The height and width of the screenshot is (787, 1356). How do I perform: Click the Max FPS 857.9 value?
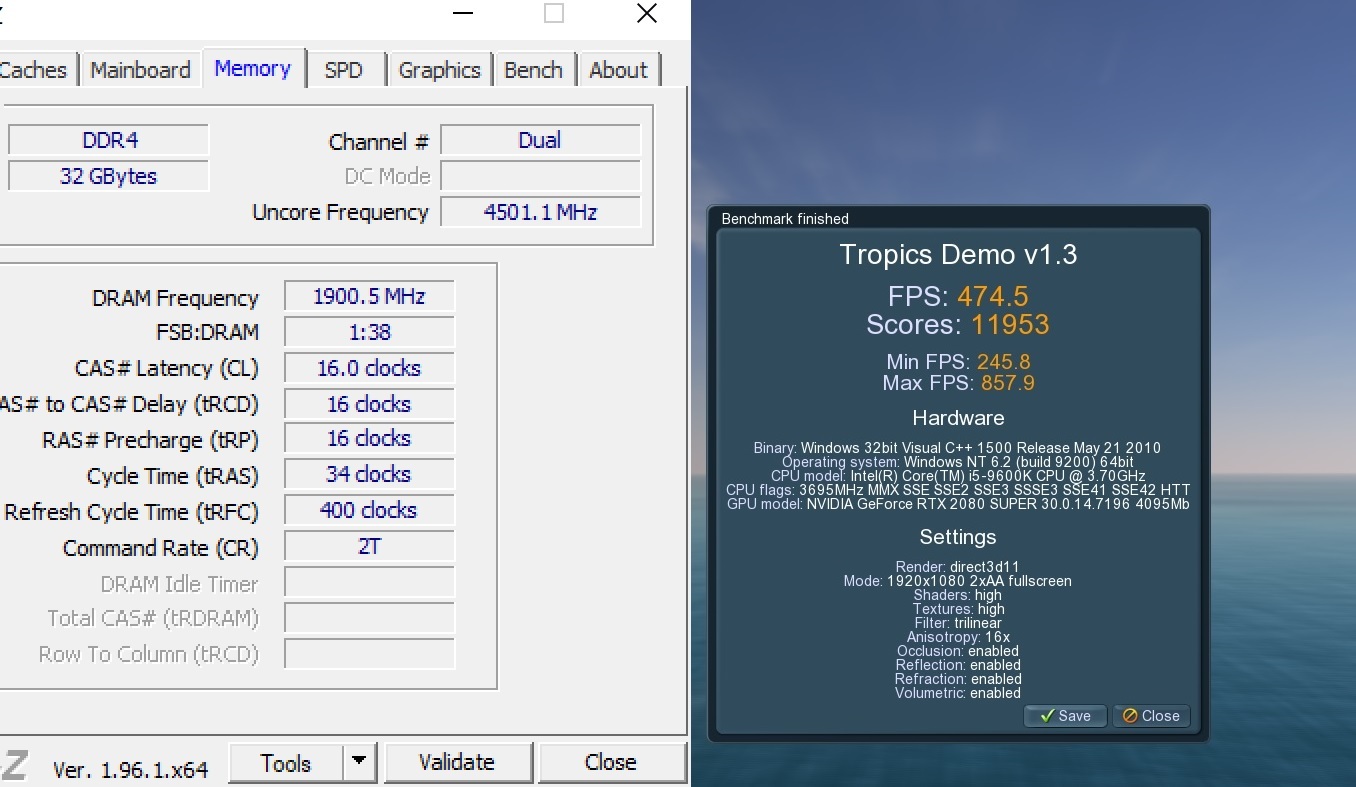pyautogui.click(x=958, y=383)
